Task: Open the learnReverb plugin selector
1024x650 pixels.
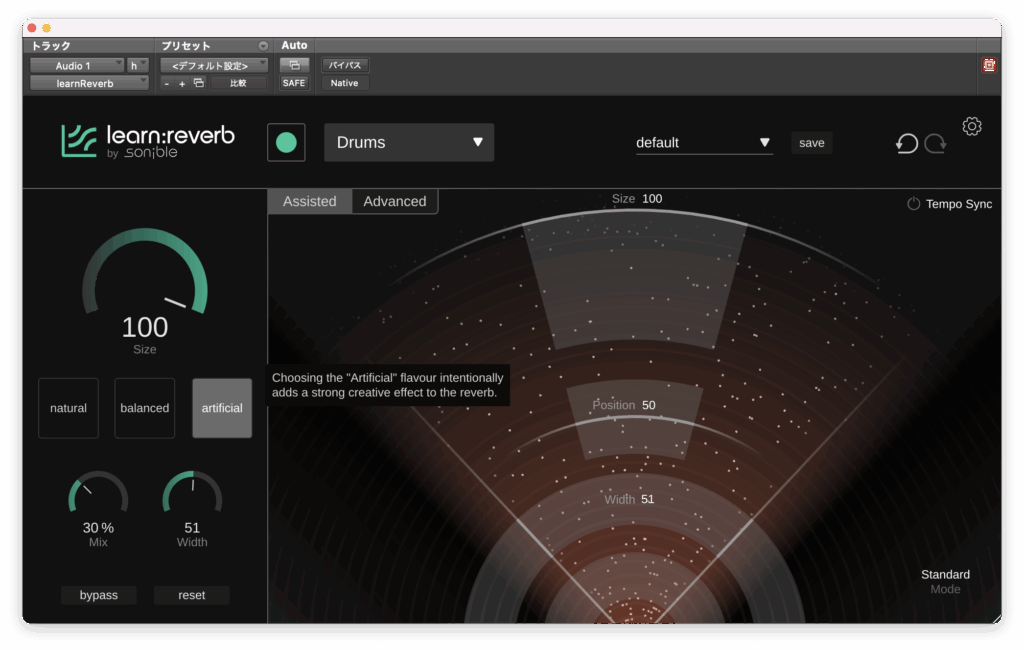Action: coord(89,83)
